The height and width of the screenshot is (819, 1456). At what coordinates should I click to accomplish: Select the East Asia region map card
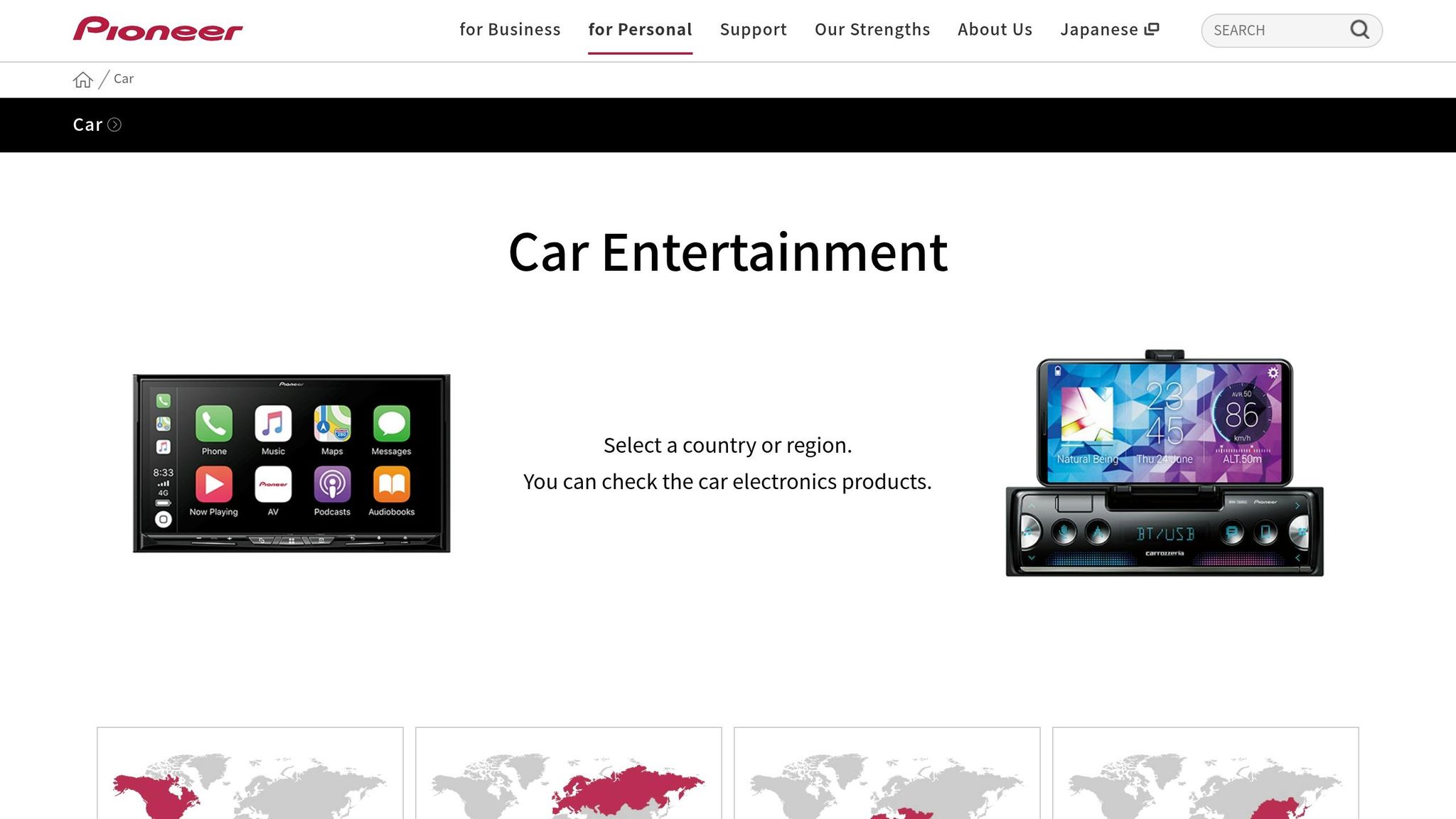tap(1206, 775)
